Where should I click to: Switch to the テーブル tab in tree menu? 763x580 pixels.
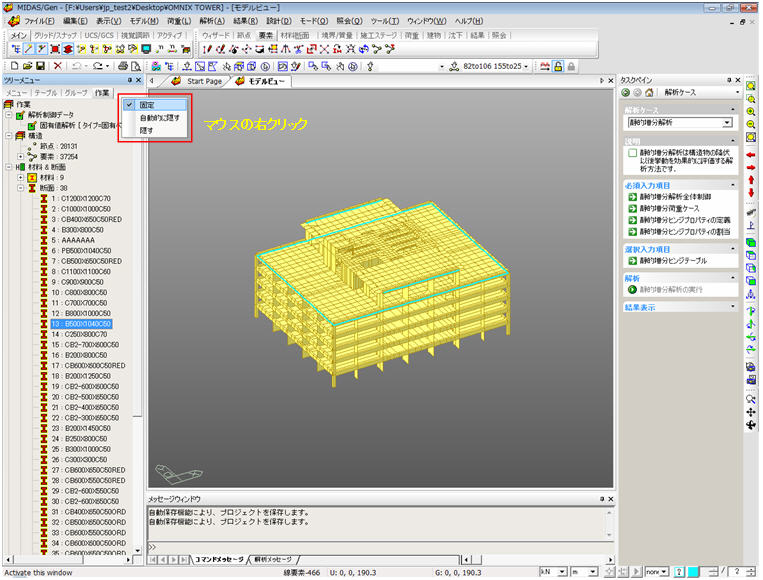[46, 92]
